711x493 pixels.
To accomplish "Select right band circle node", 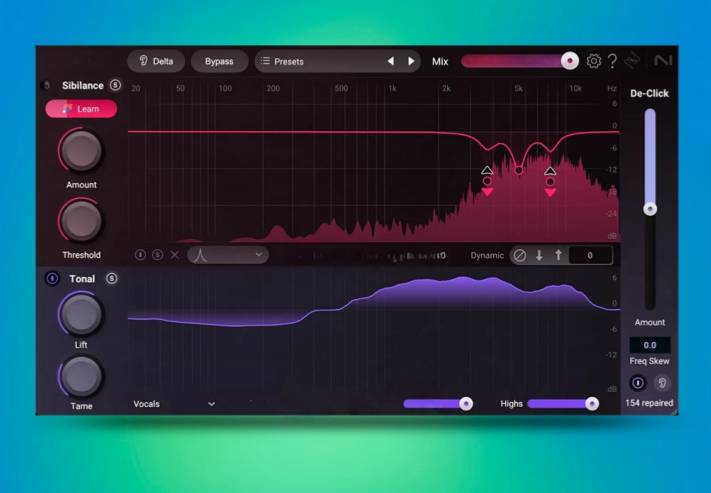I will (x=550, y=182).
